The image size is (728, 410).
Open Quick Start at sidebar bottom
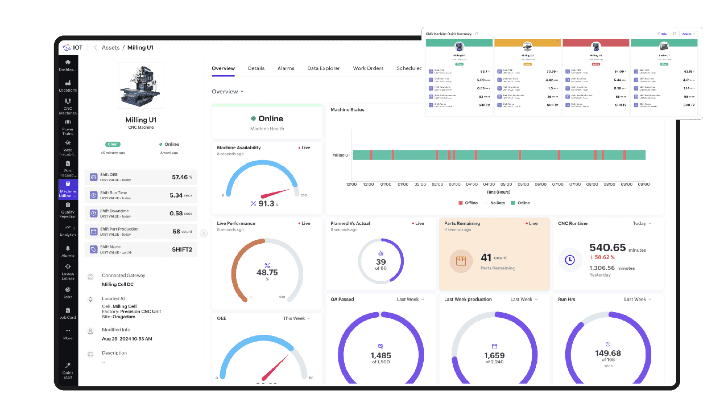click(68, 371)
